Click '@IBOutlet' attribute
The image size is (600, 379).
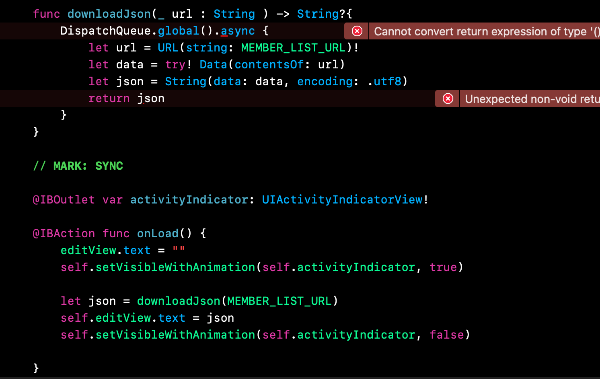64,200
